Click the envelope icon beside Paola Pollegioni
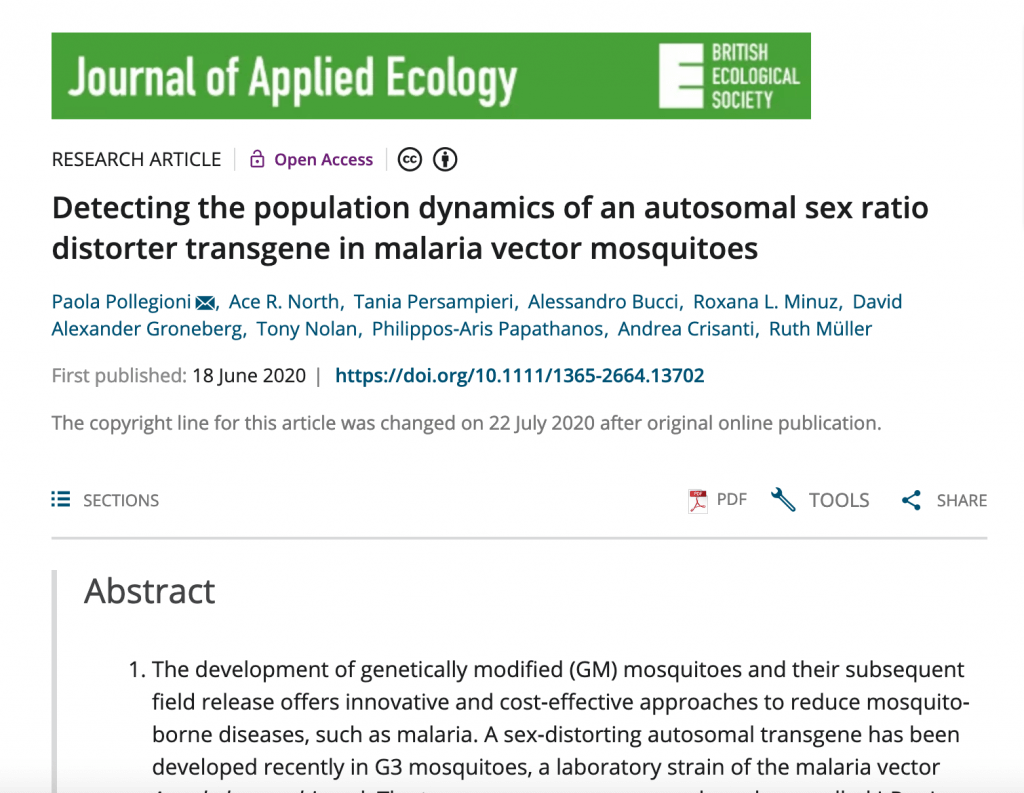Screen dimensions: 1024x793 pyautogui.click(x=205, y=302)
